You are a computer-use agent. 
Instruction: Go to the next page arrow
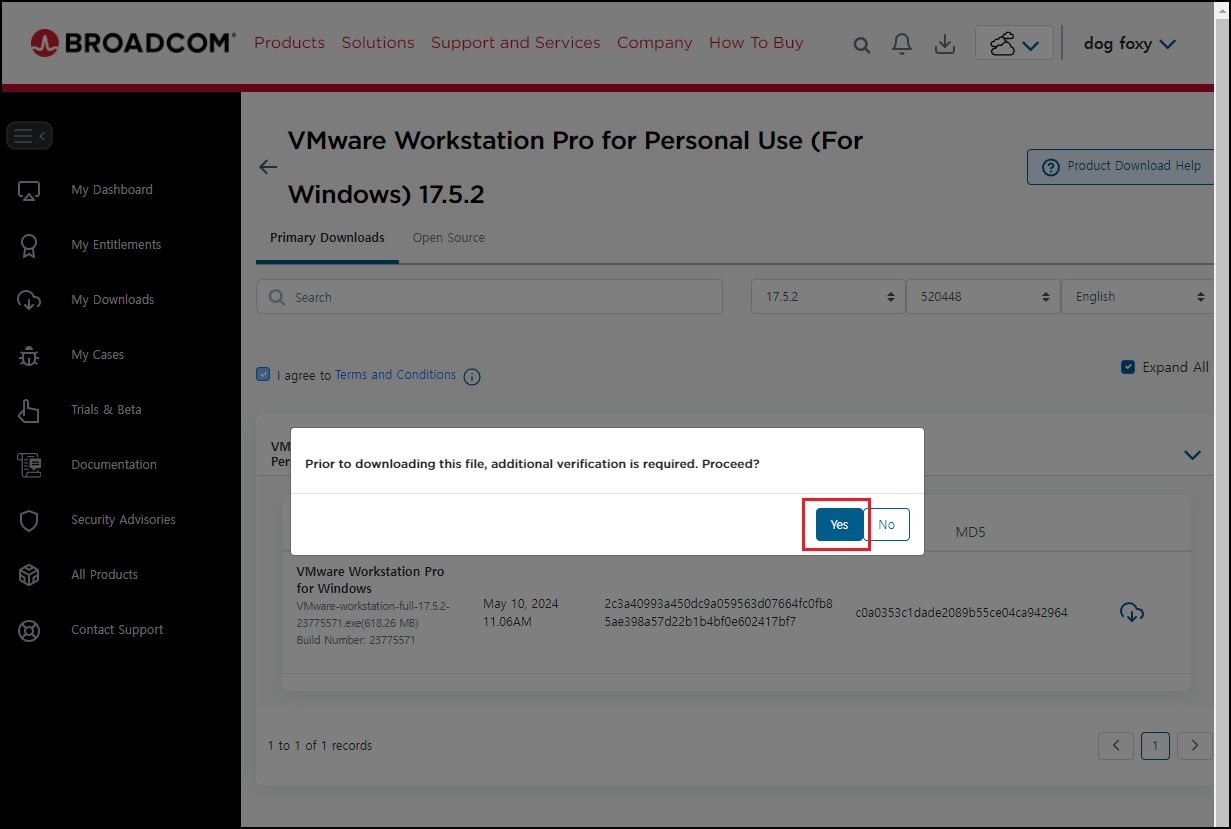coord(1195,746)
